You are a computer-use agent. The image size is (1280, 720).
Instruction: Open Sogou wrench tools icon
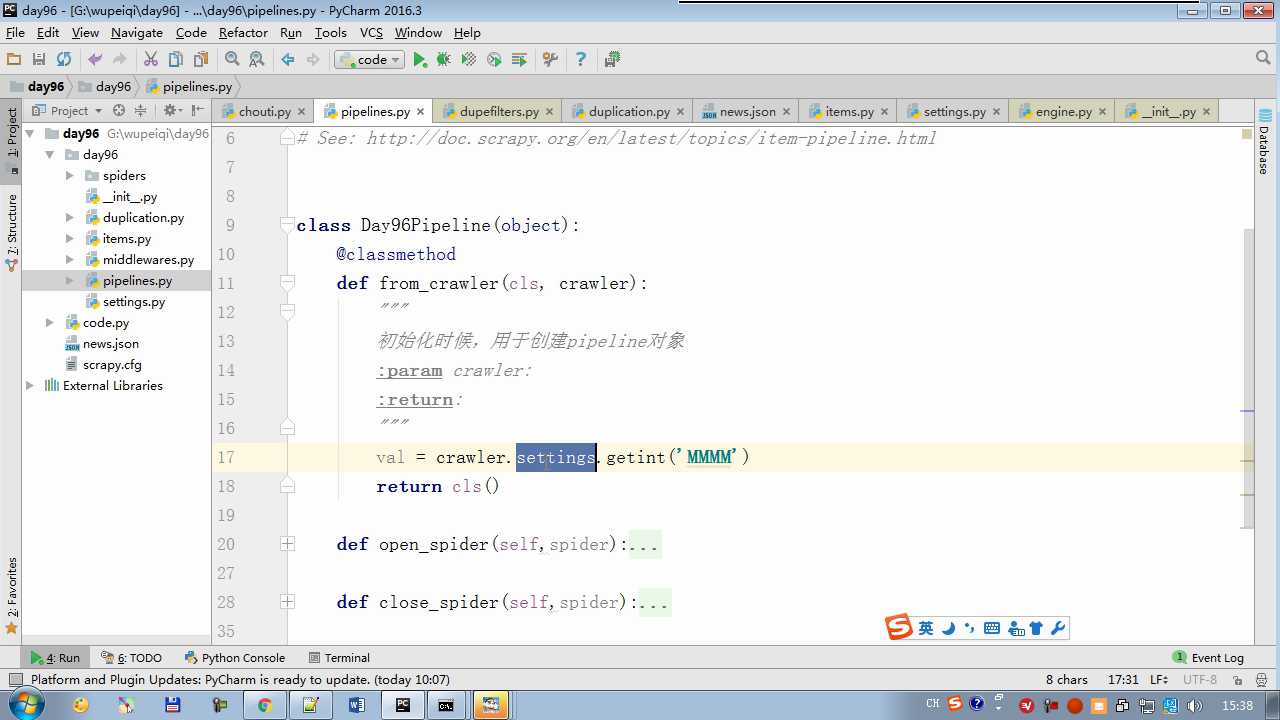coord(1058,629)
